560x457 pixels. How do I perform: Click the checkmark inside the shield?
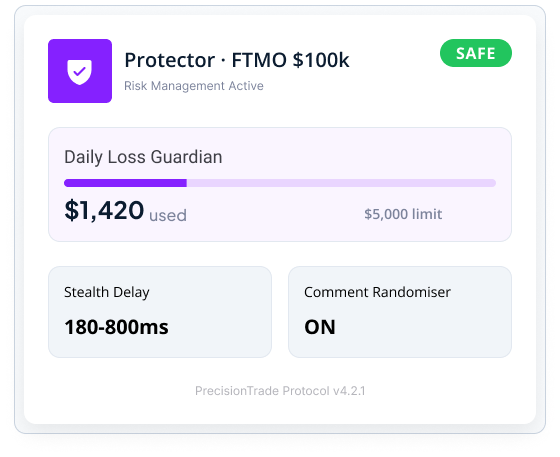pos(79,71)
